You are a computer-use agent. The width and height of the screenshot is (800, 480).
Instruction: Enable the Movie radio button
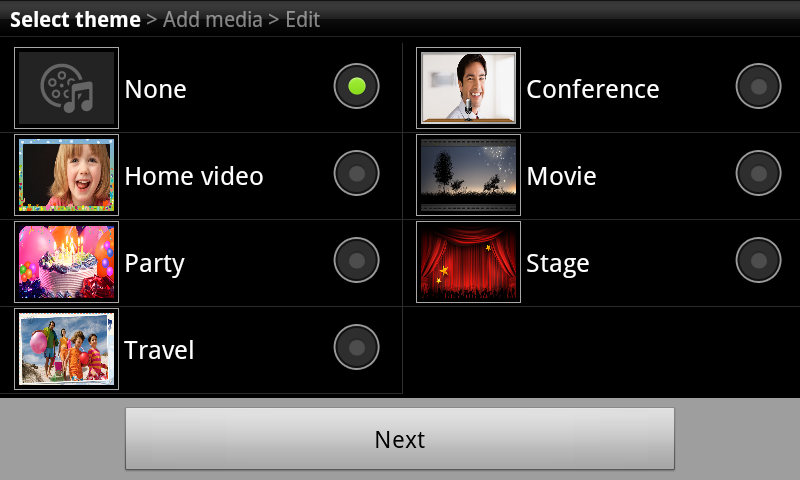758,173
